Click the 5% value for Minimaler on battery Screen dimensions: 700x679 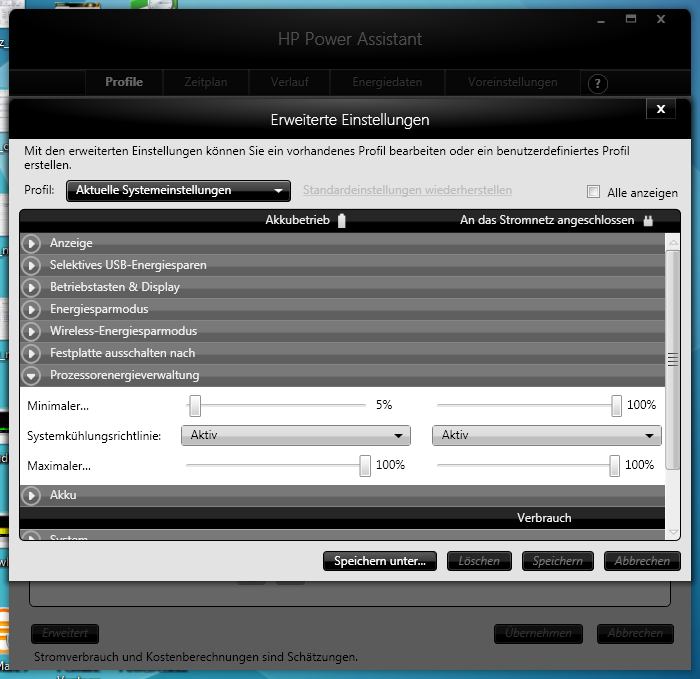tap(384, 405)
